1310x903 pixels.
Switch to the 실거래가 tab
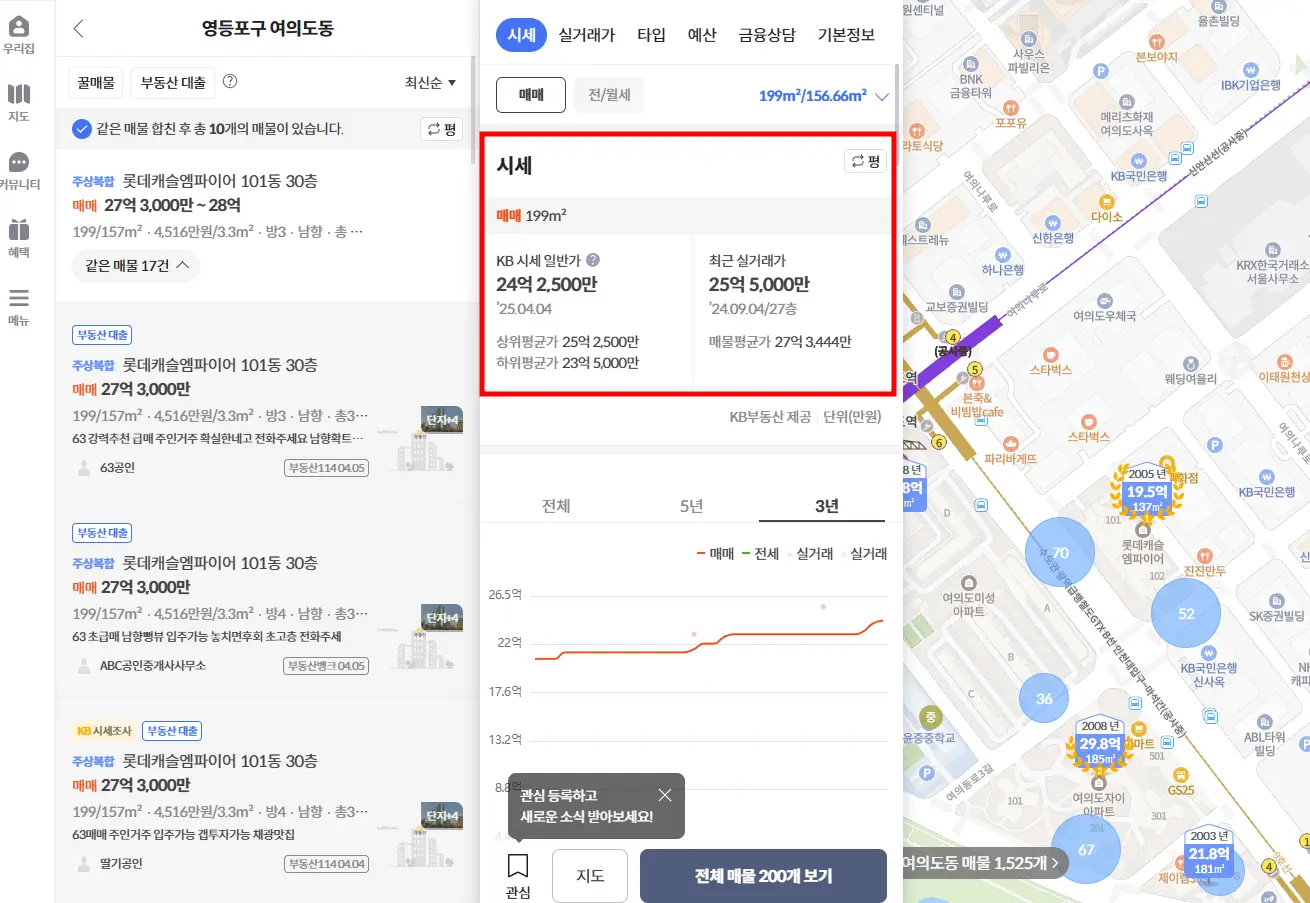point(587,35)
